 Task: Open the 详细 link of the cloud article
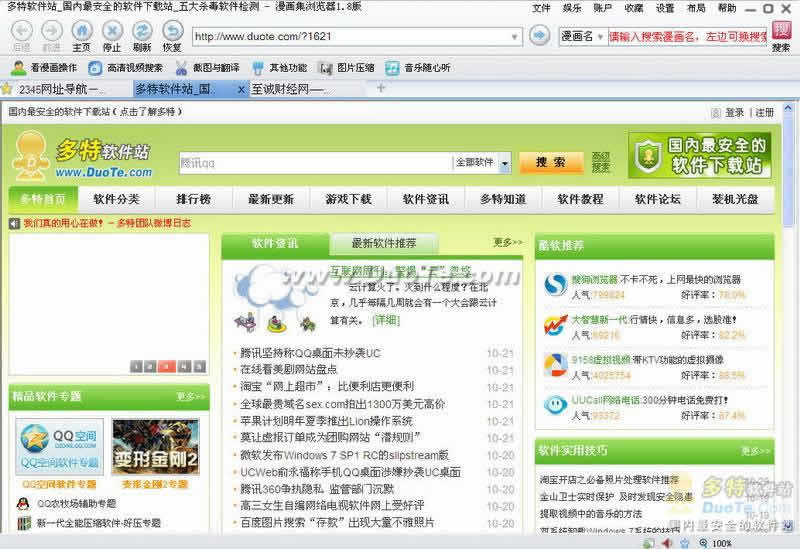[x=386, y=320]
